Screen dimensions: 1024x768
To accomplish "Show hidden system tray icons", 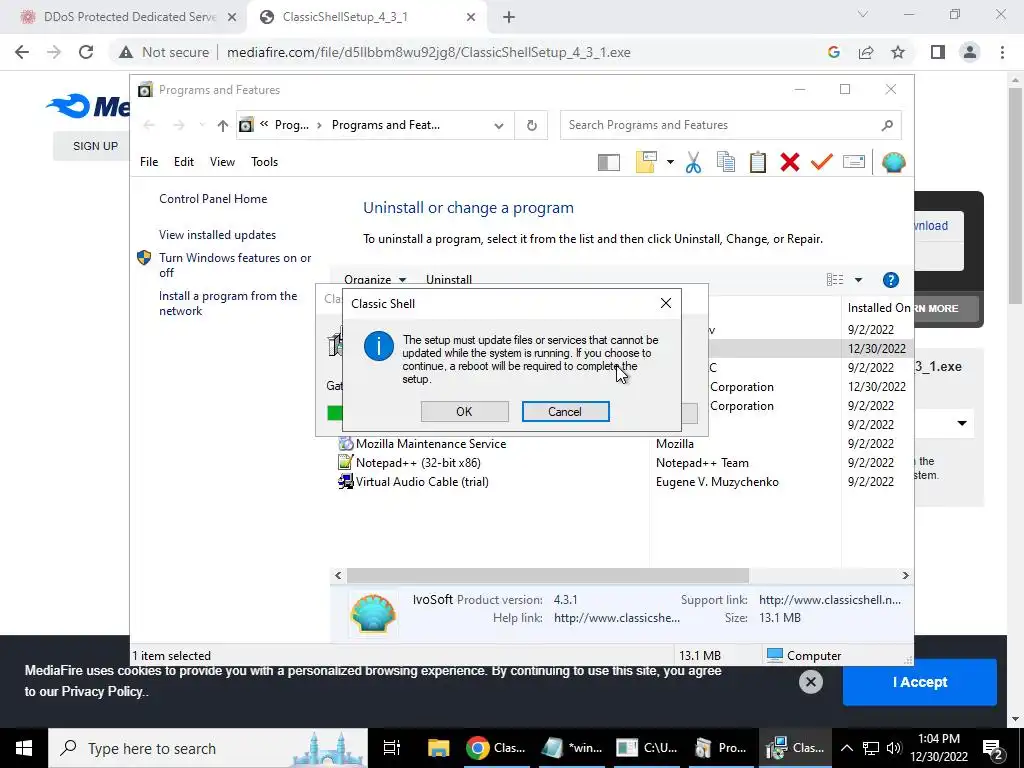I will pyautogui.click(x=846, y=748).
